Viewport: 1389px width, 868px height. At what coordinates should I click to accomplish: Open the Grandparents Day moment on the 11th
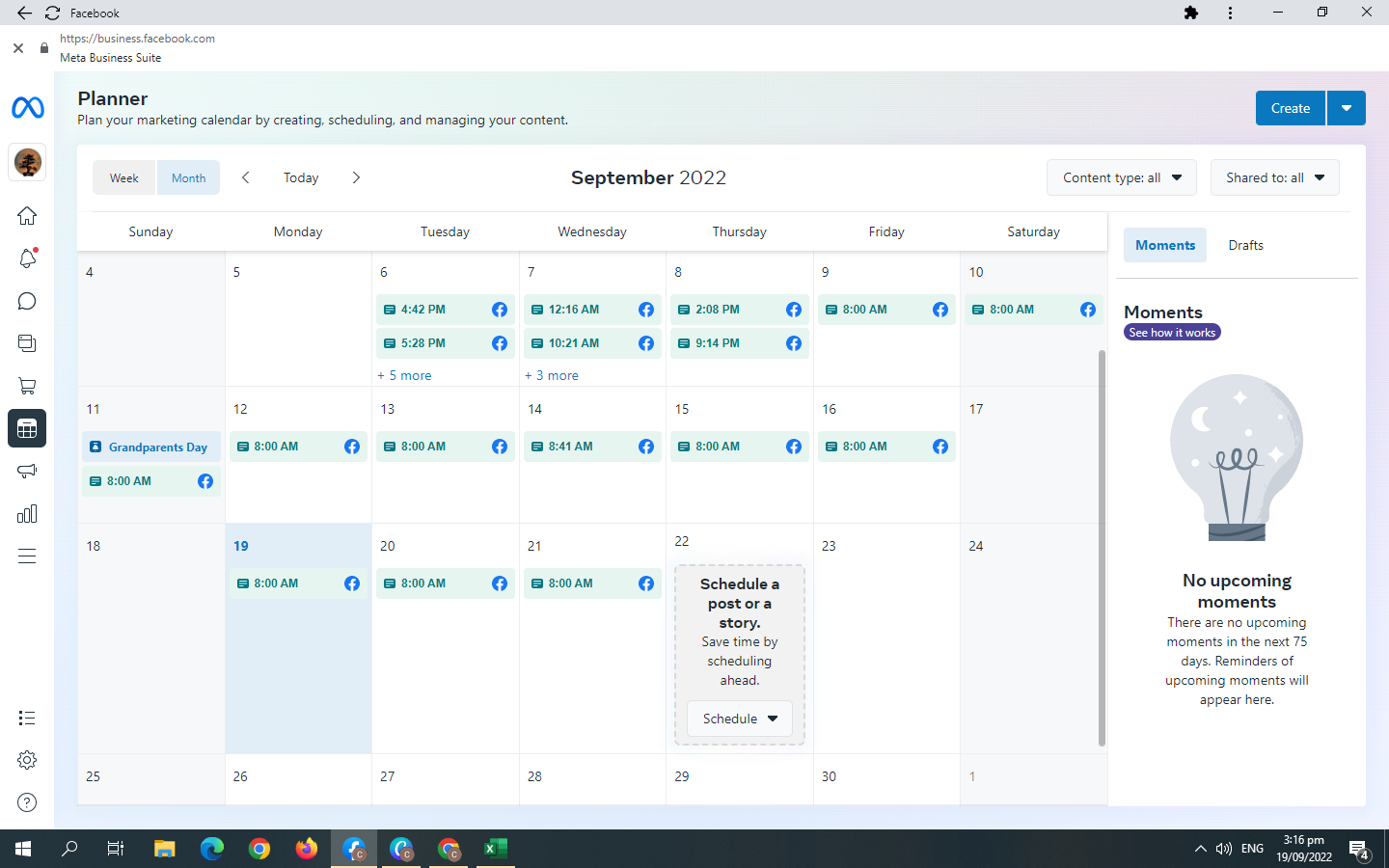151,447
